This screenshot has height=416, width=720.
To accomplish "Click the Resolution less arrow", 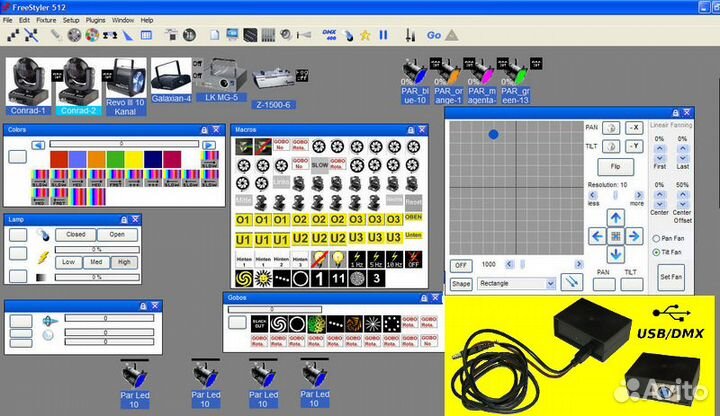I will tap(592, 195).
